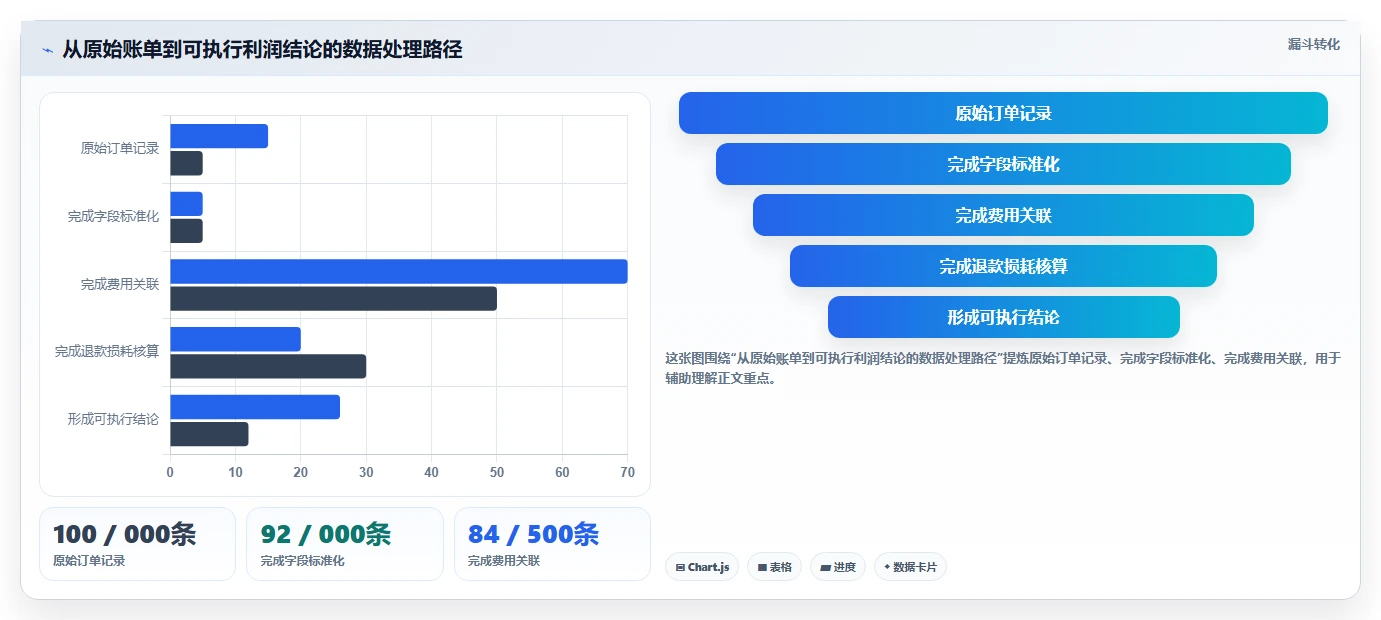Viewport: 1381px width, 620px height.
Task: Click the dark bar for 完成字段标准化
Action: 186,231
